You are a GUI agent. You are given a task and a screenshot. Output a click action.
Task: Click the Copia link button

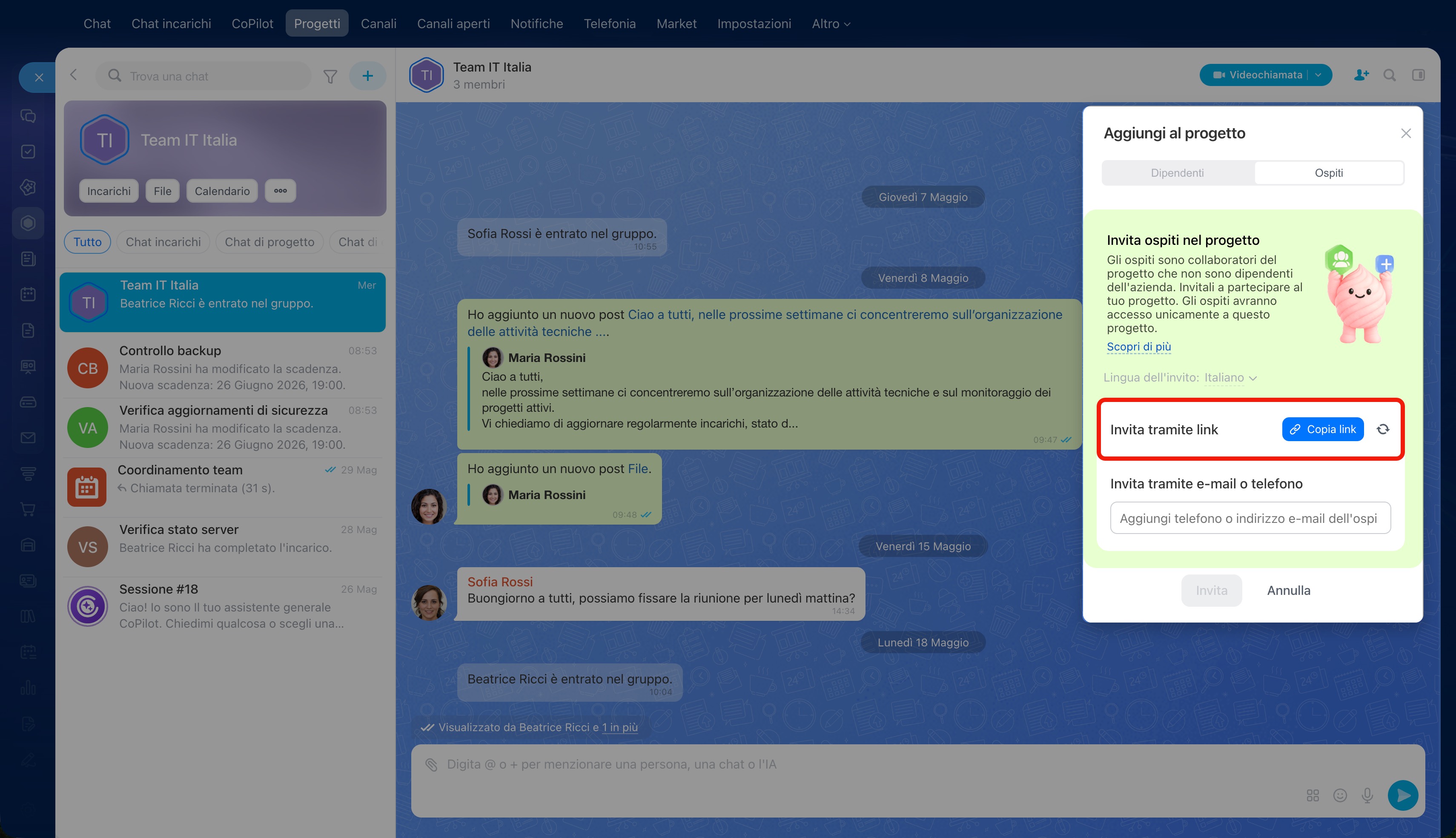pos(1323,429)
